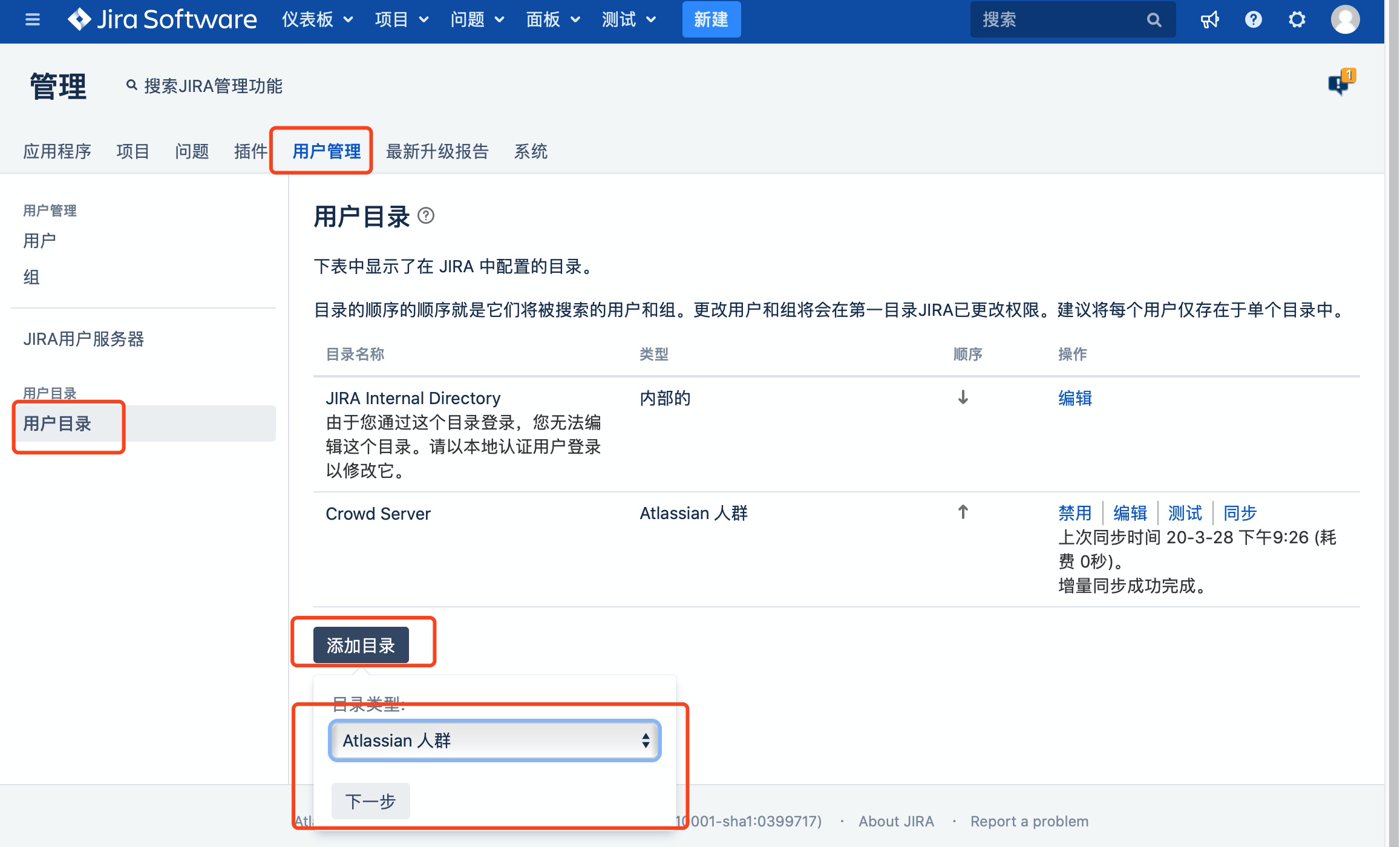Open the announcements megaphone icon

[x=1210, y=19]
